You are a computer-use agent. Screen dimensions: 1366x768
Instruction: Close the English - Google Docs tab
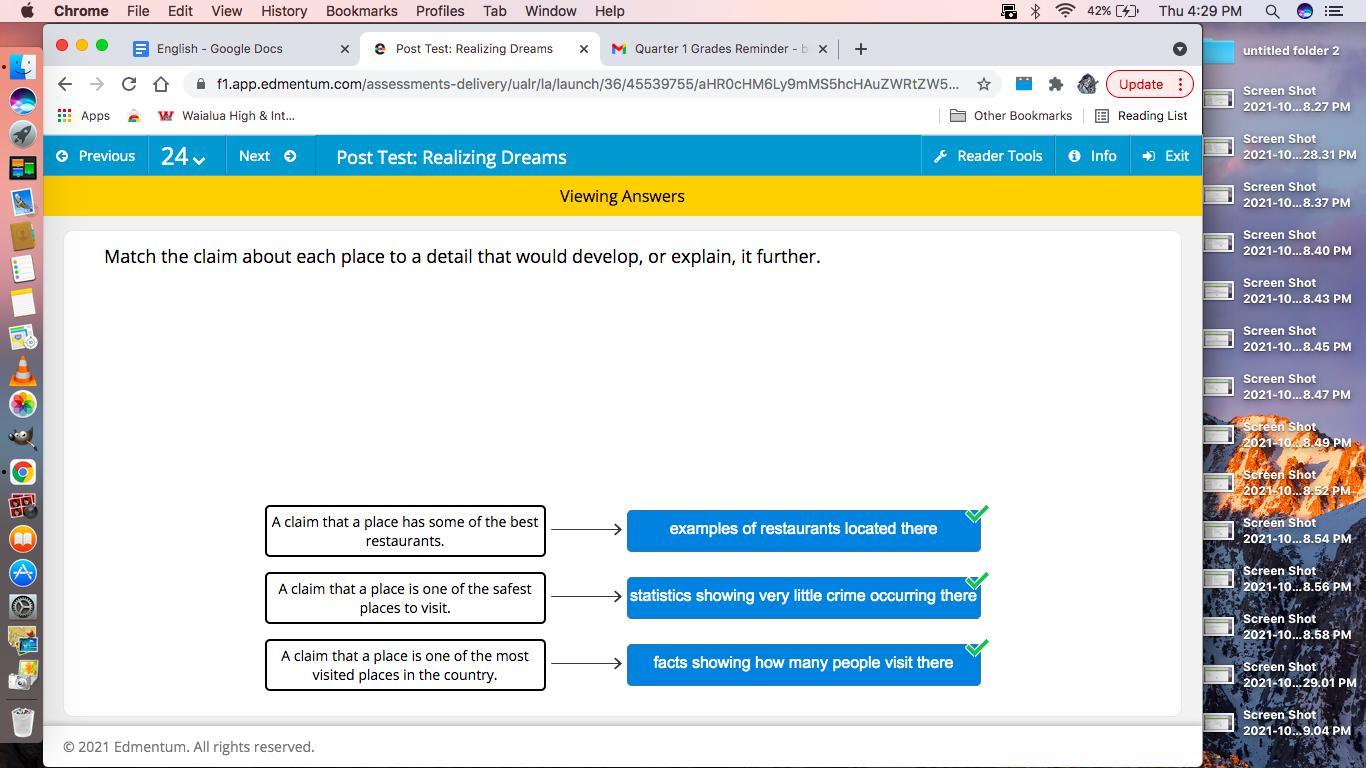point(345,48)
